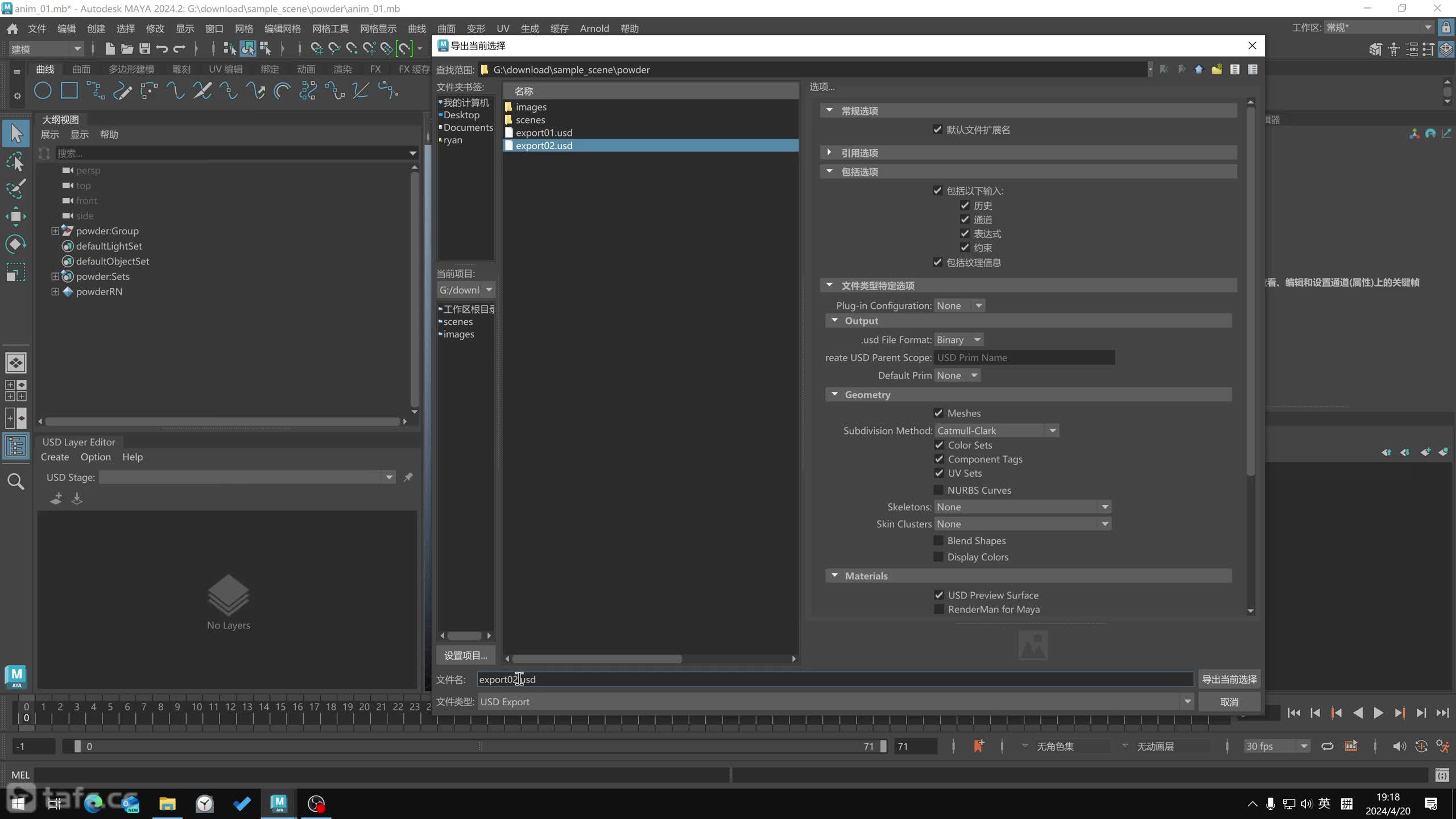Click 导出当前选择 export button
Viewport: 1456px width, 819px height.
pos(1230,679)
